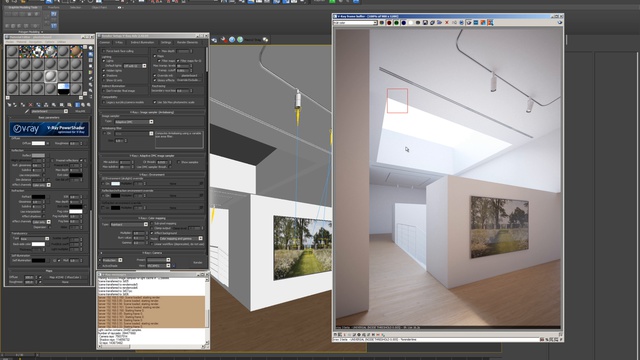Toggle Force back face culling checkbox
640x360 pixels.
coord(104,51)
